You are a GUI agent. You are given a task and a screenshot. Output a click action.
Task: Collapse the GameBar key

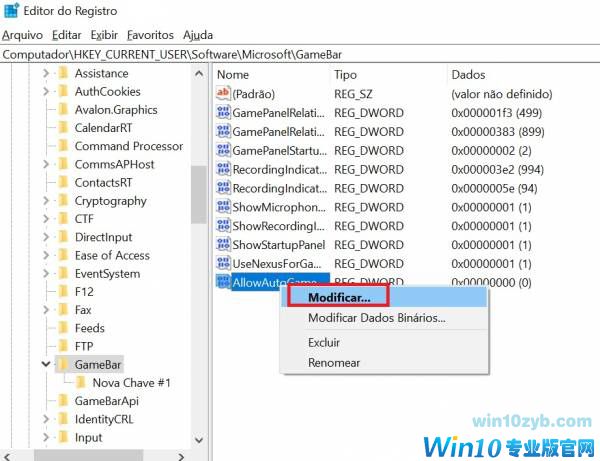point(46,364)
